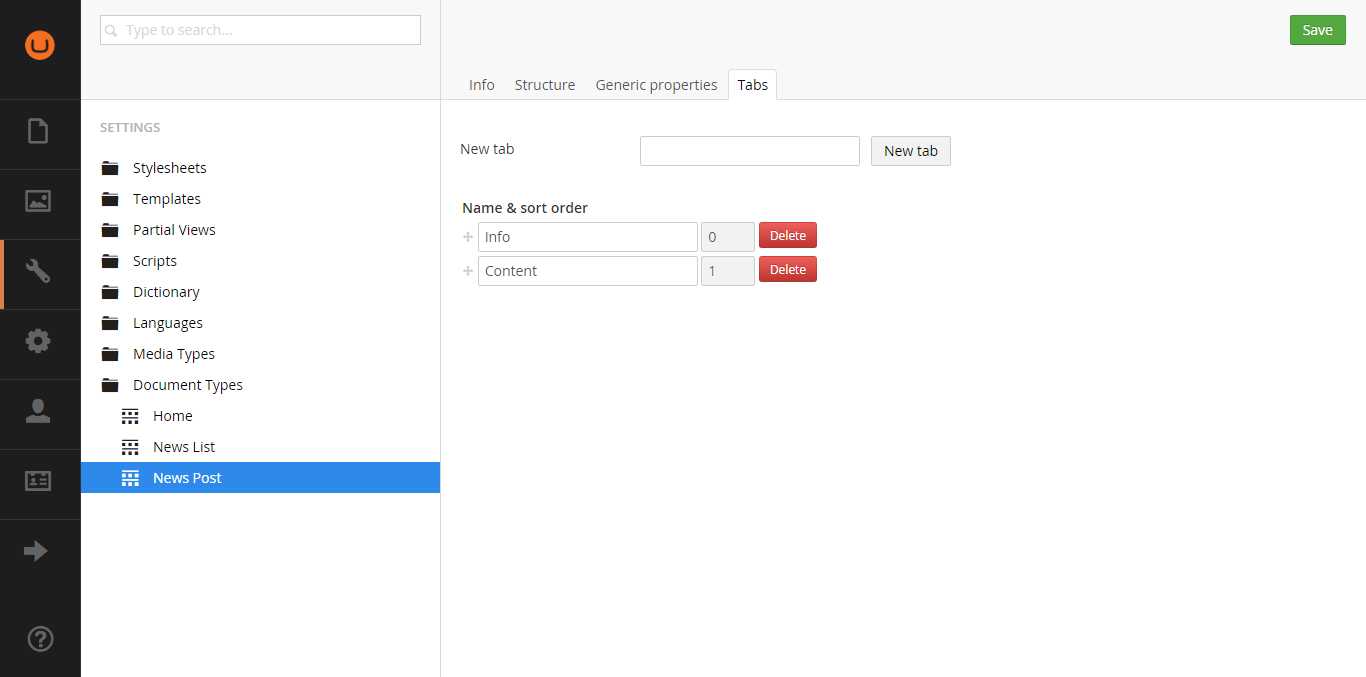This screenshot has width=1366, height=677.
Task: Click the Templates folder icon
Action: pyautogui.click(x=110, y=199)
